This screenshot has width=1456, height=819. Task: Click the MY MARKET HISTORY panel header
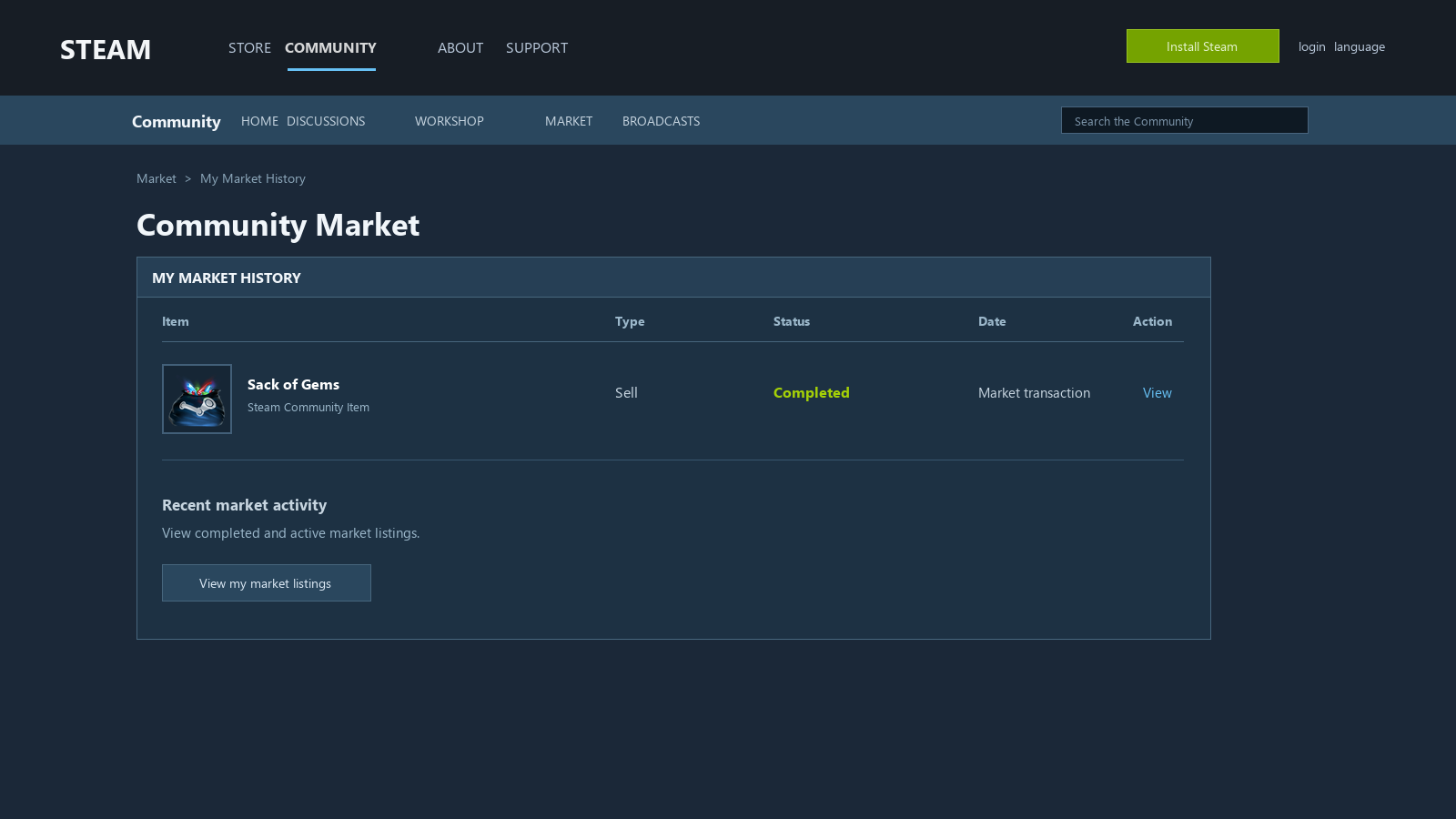click(x=673, y=278)
